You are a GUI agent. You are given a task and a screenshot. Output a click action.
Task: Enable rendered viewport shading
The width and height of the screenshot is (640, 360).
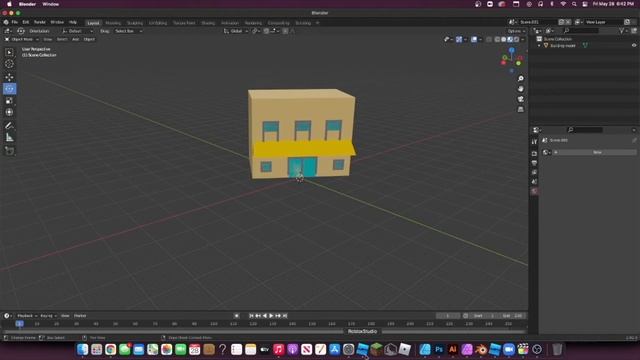516,40
